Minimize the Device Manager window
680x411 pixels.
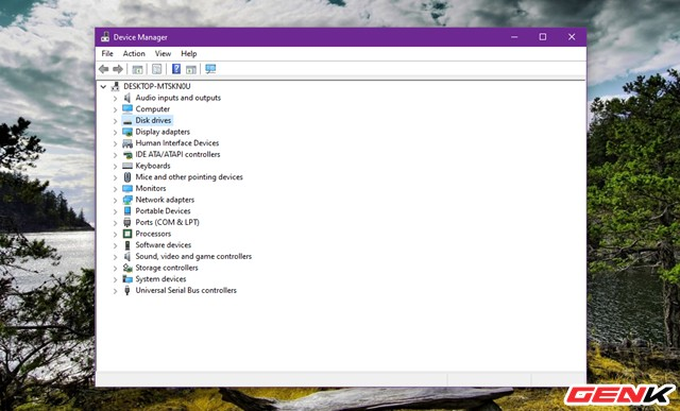[x=514, y=37]
